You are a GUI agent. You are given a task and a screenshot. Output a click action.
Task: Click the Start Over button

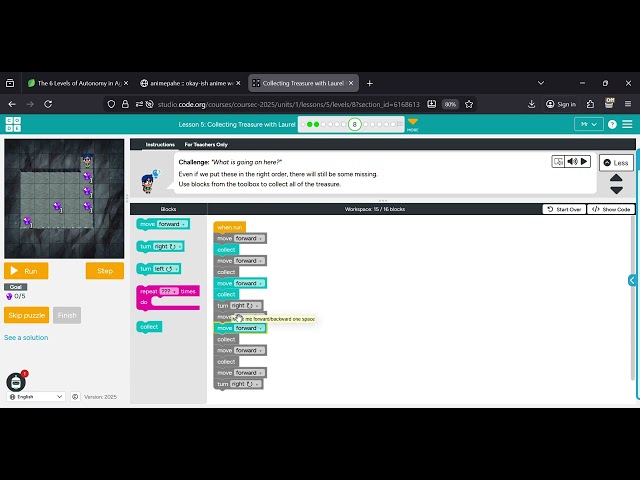564,209
